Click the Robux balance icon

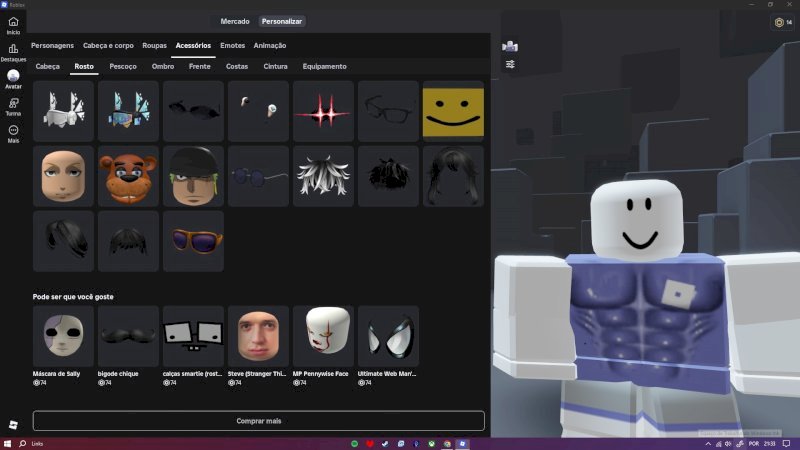click(779, 22)
